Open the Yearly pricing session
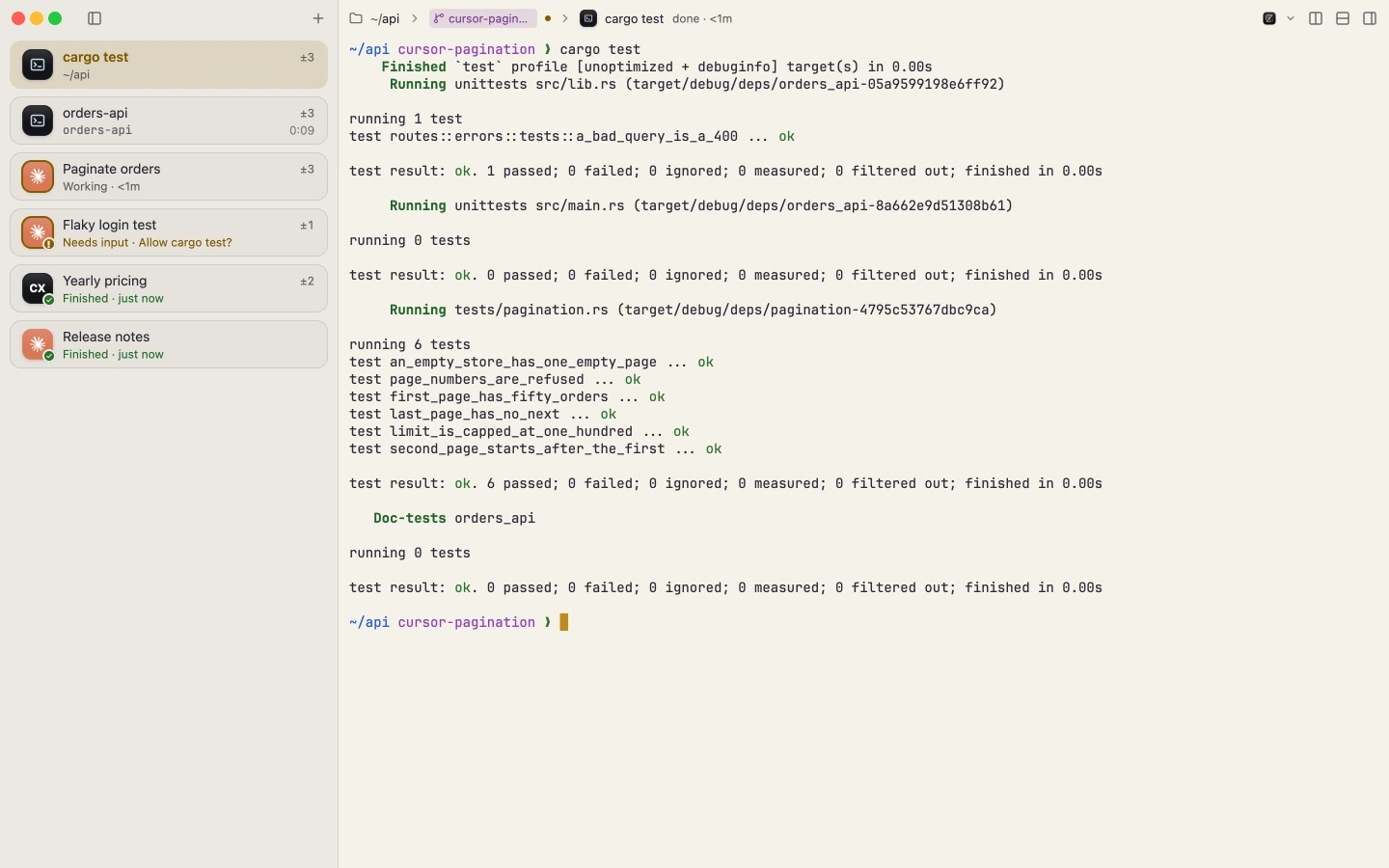The height and width of the screenshot is (868, 1389). pos(169,288)
